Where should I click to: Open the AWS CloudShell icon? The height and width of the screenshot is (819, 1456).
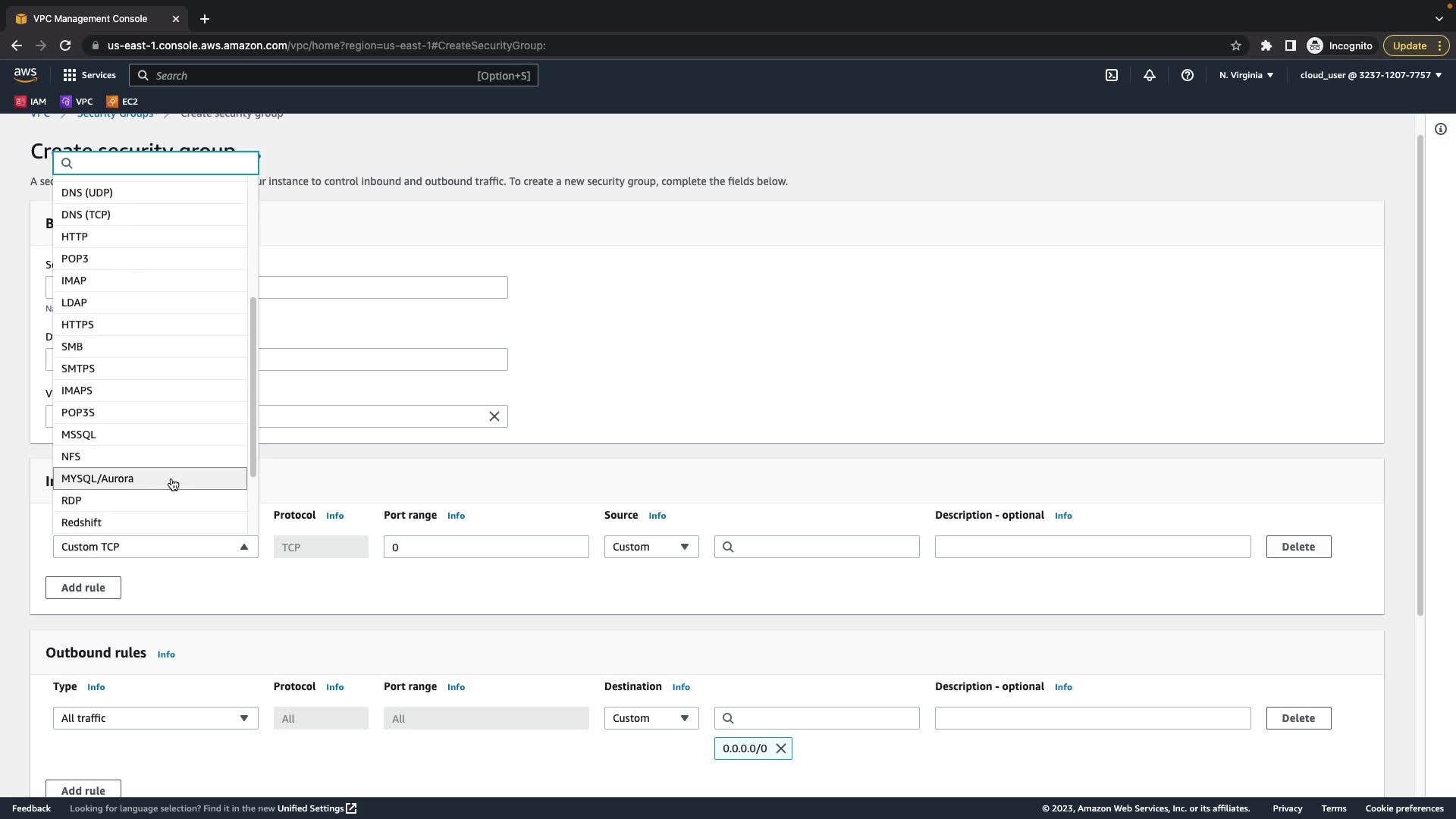pyautogui.click(x=1112, y=75)
